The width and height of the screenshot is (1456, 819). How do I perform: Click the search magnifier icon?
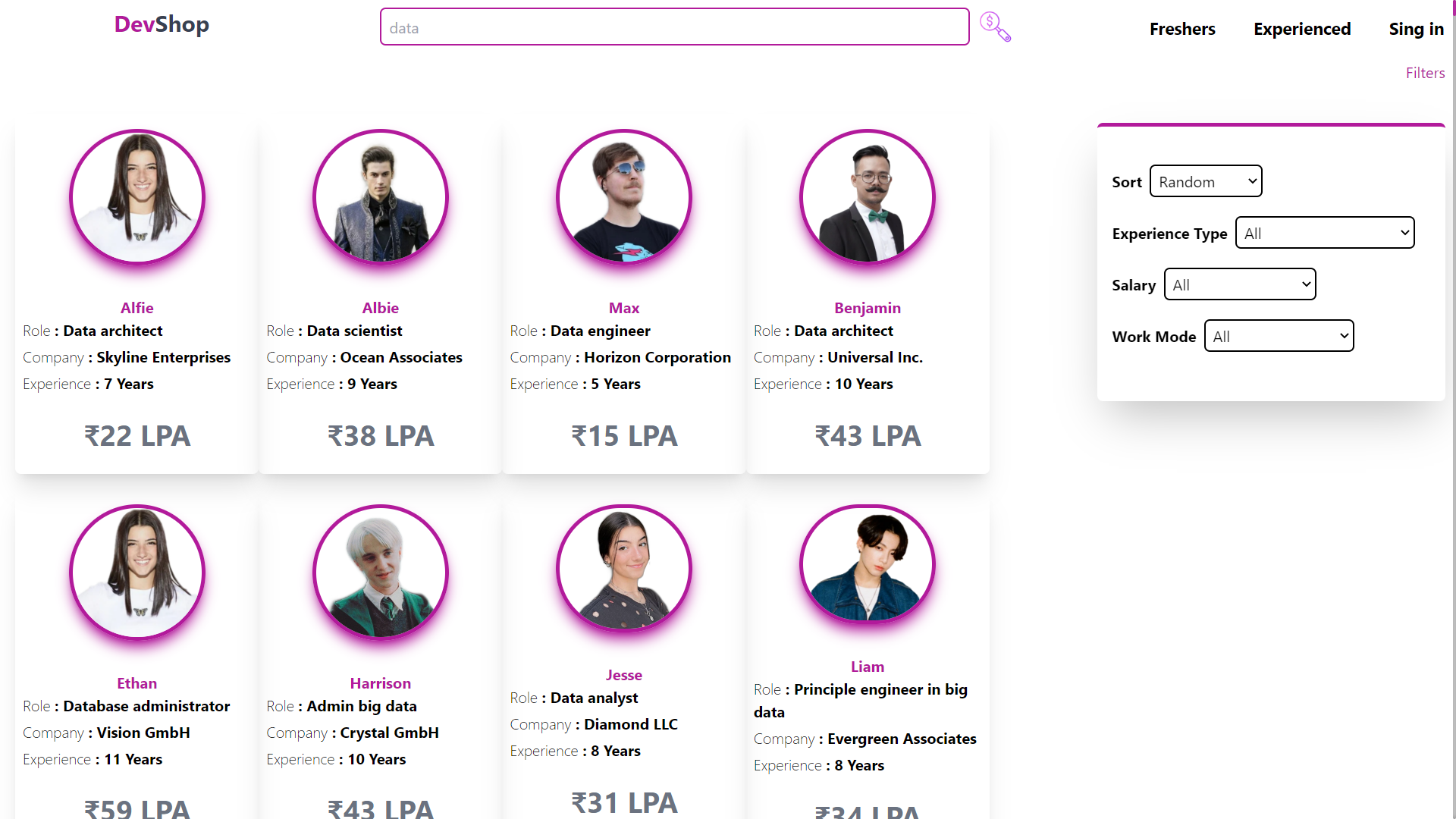pos(995,27)
